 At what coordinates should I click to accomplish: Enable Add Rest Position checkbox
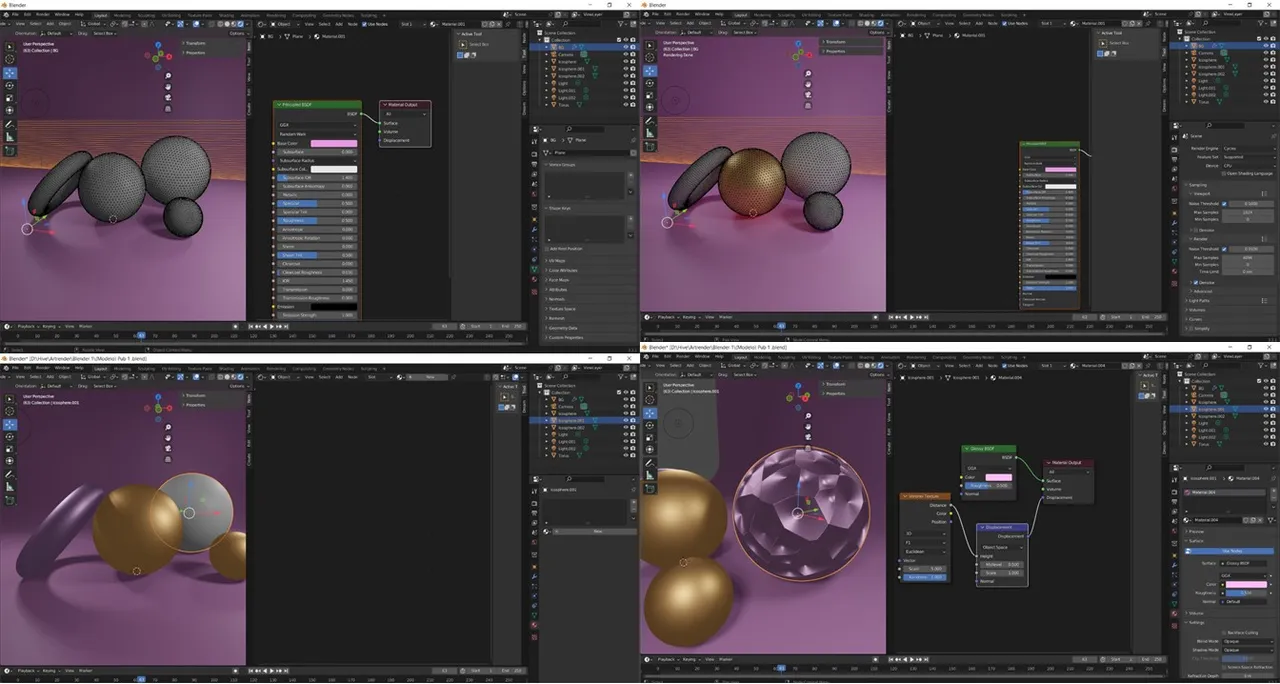pos(548,247)
